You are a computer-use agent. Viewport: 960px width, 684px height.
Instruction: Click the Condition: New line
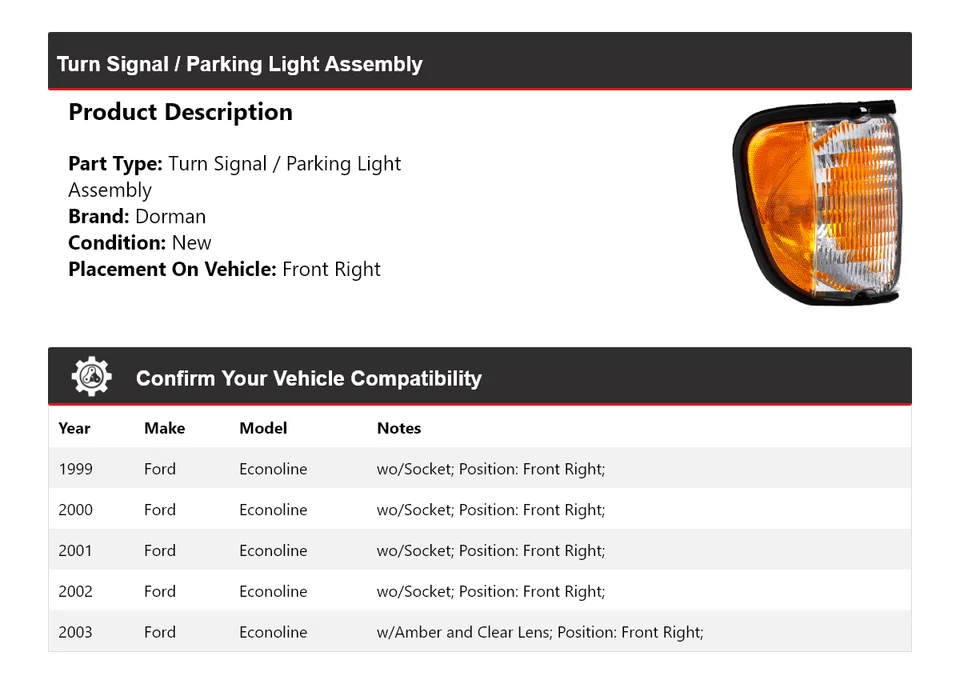coord(140,242)
